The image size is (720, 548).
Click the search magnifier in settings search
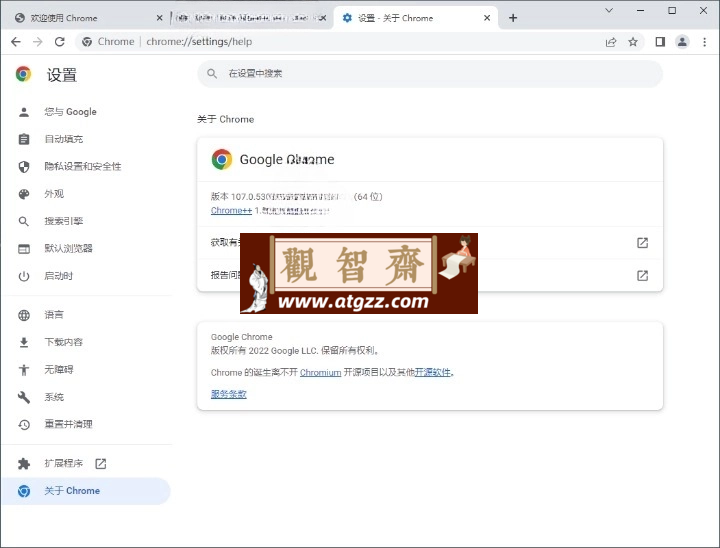(212, 73)
